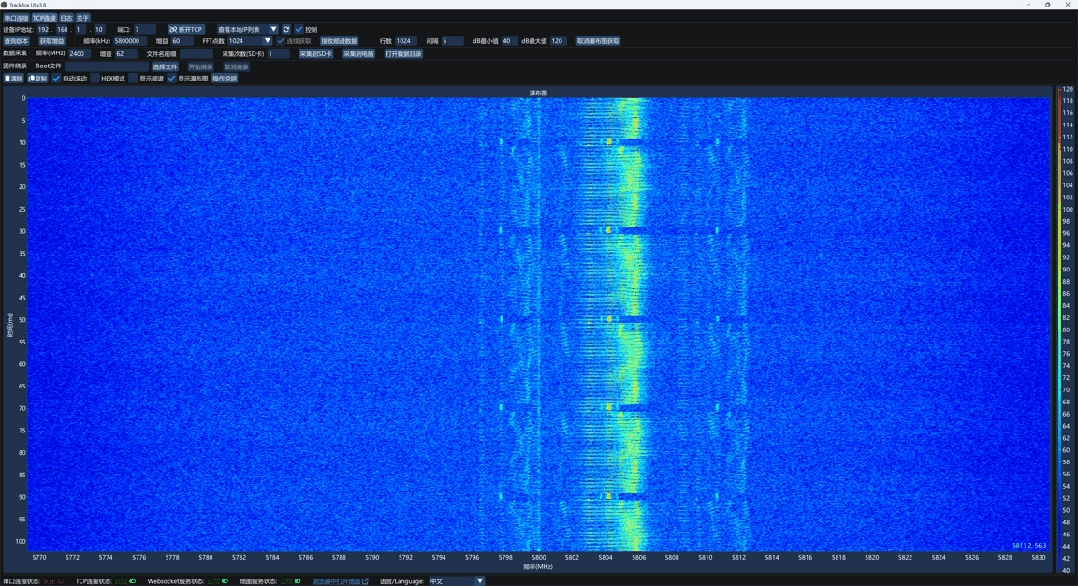Click the TCP连接状态 status indicator icon
Viewport: 1078px width, 586px height.
pos(133,581)
